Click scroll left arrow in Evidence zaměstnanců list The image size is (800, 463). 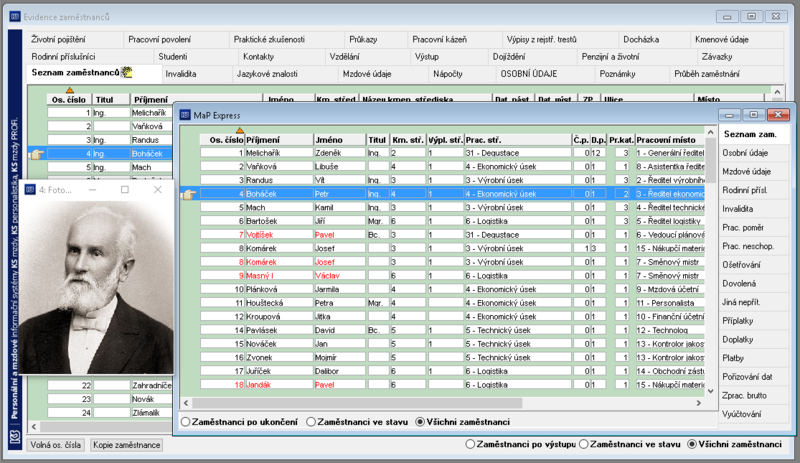coord(34,426)
